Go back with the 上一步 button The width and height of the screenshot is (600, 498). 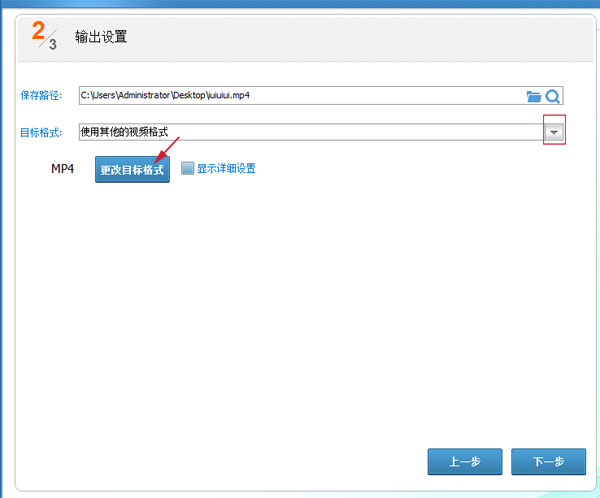[464, 461]
